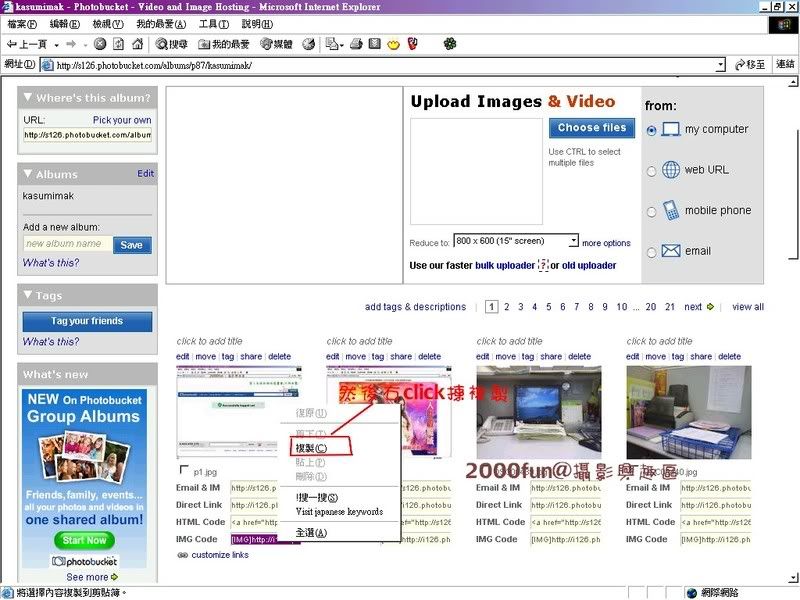This screenshot has width=800, height=600.
Task: Click the 'Tag your friends' button
Action: [87, 321]
